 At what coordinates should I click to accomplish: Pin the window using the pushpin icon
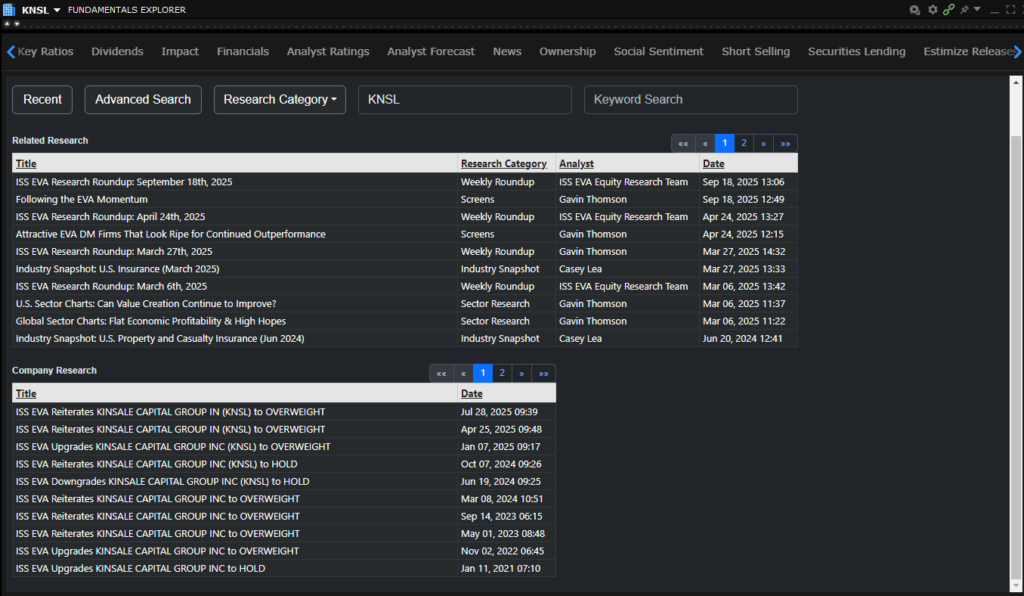pos(964,9)
